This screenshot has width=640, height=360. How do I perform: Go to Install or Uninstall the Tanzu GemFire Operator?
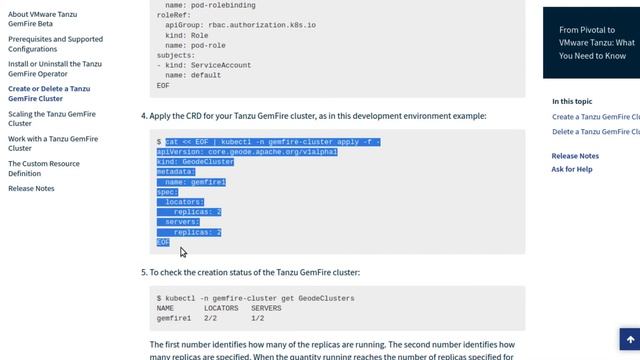pyautogui.click(x=55, y=69)
